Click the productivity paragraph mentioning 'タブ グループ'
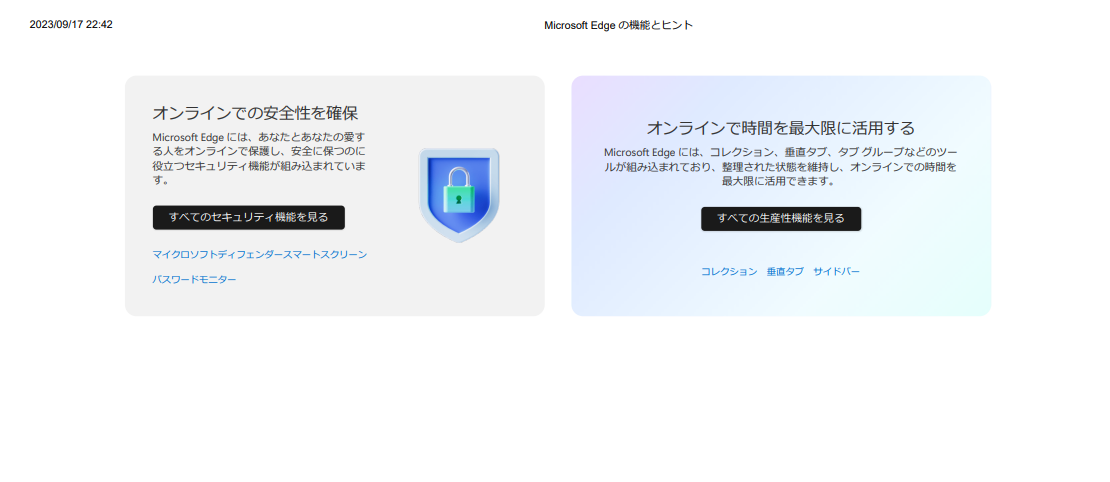Image resolution: width=1110 pixels, height=482 pixels. click(781, 167)
